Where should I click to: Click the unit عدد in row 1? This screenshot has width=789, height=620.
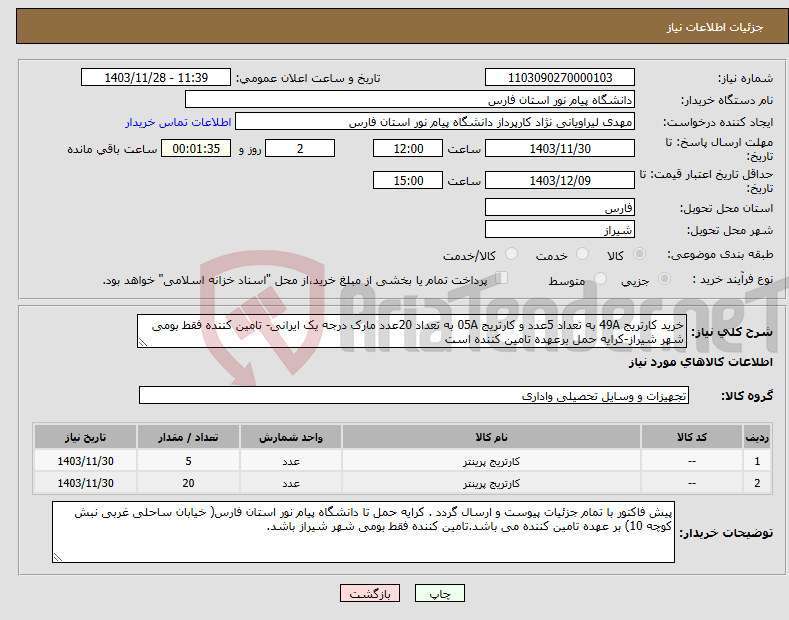(x=291, y=461)
